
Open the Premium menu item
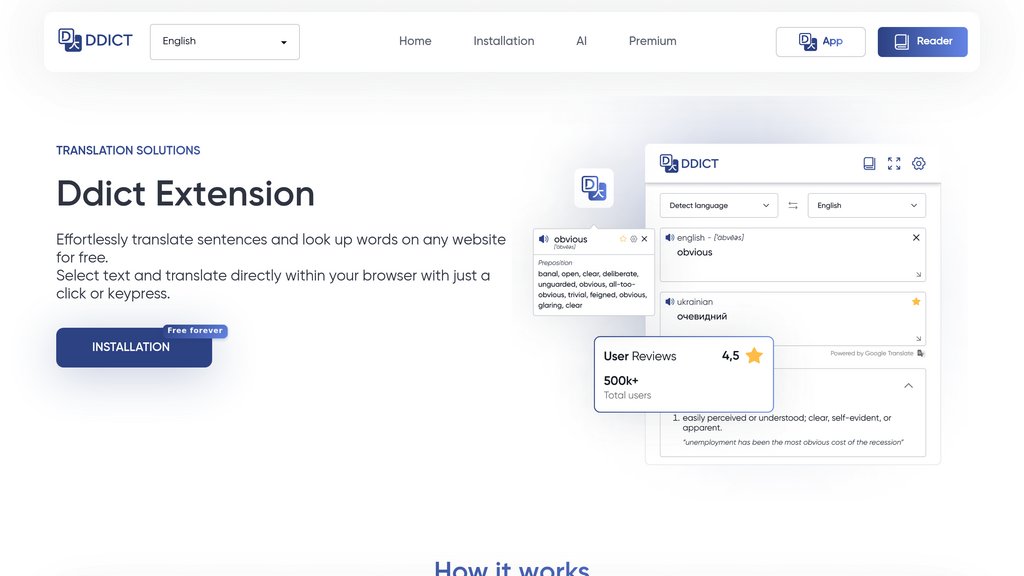click(652, 41)
